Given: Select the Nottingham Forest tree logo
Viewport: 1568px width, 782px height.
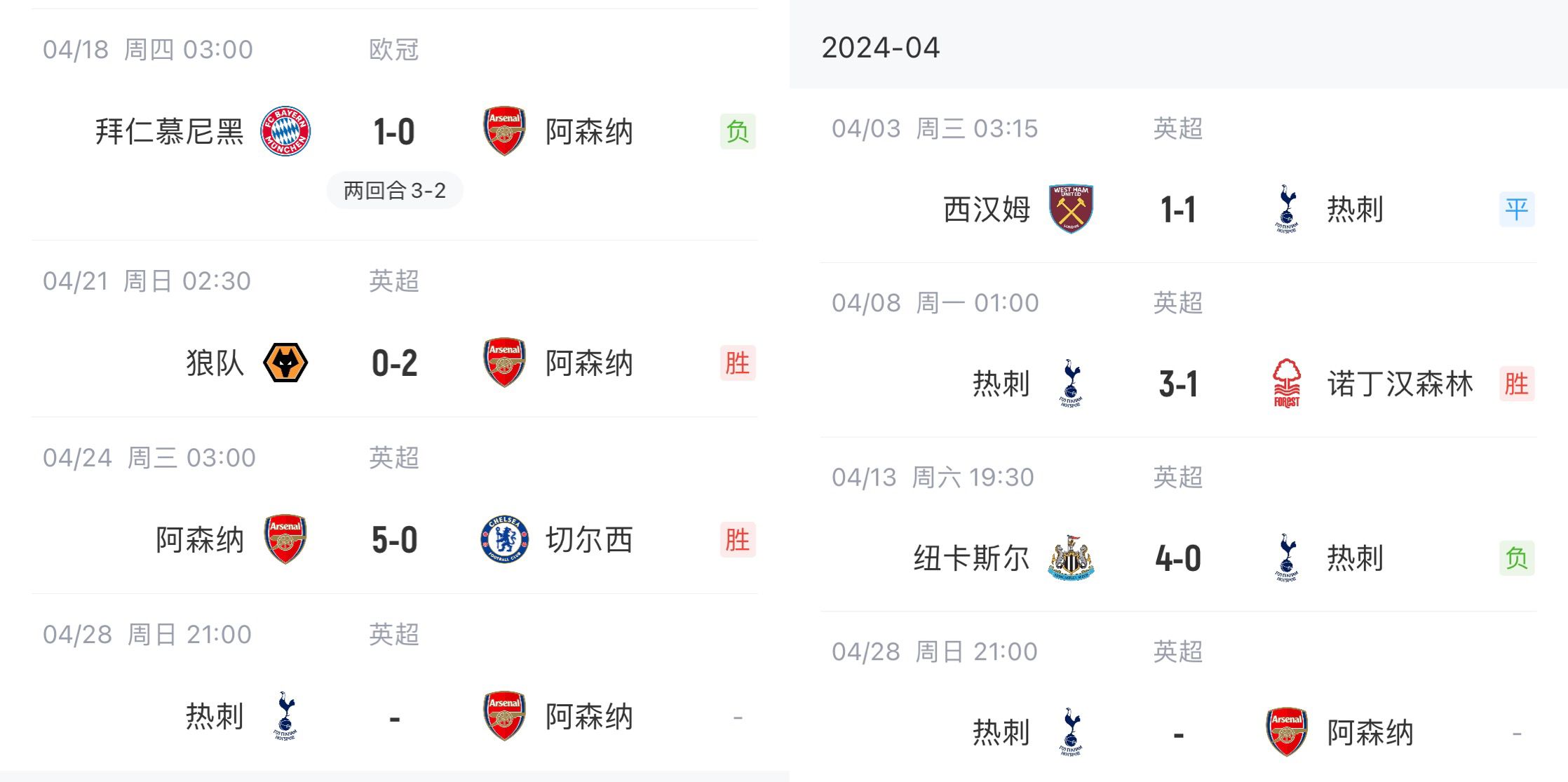Looking at the screenshot, I should (x=1287, y=384).
